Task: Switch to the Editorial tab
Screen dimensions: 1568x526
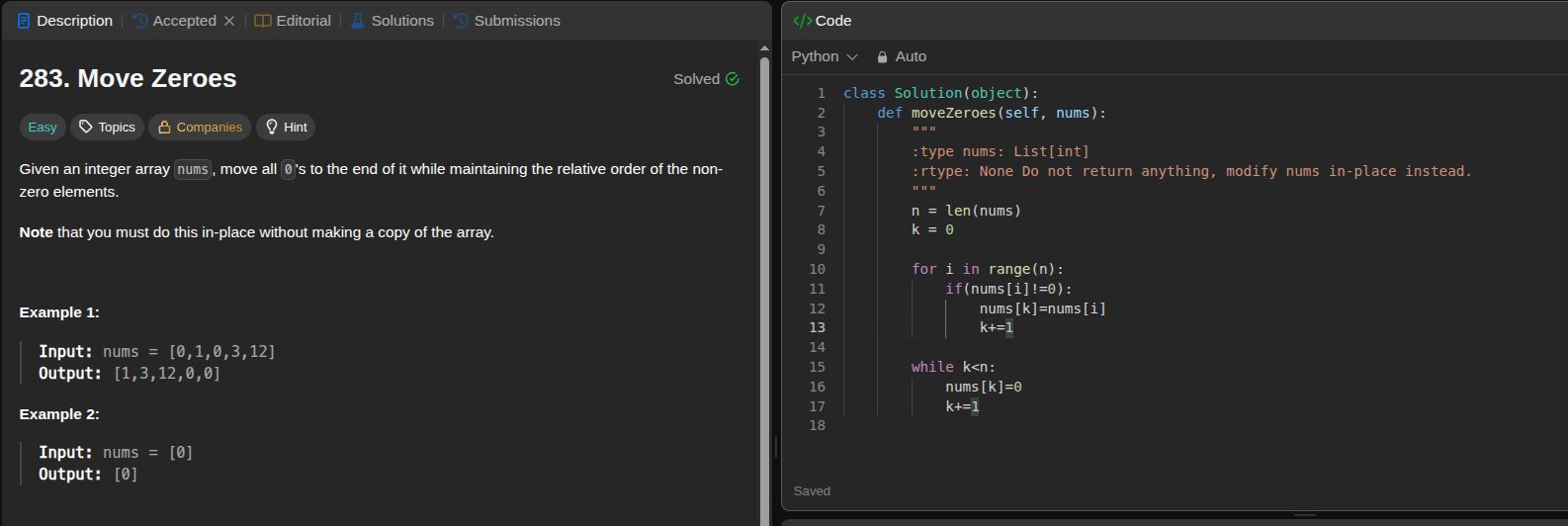Action: click(303, 21)
